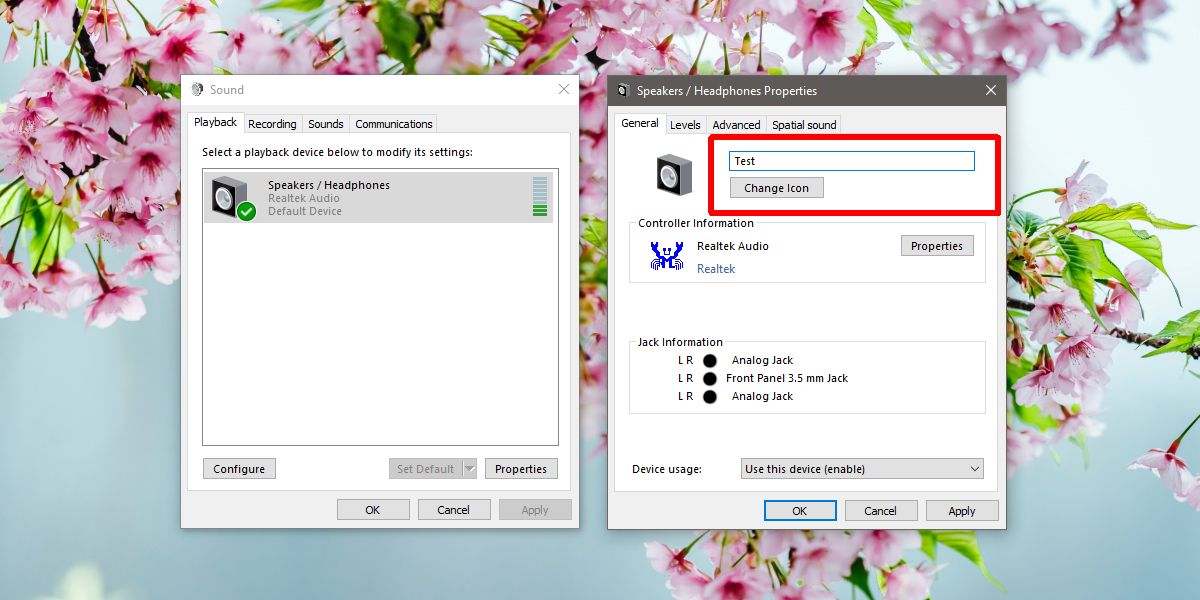Click the Realtek Audio controller name text
Viewport: 1200px width, 600px height.
pos(733,246)
